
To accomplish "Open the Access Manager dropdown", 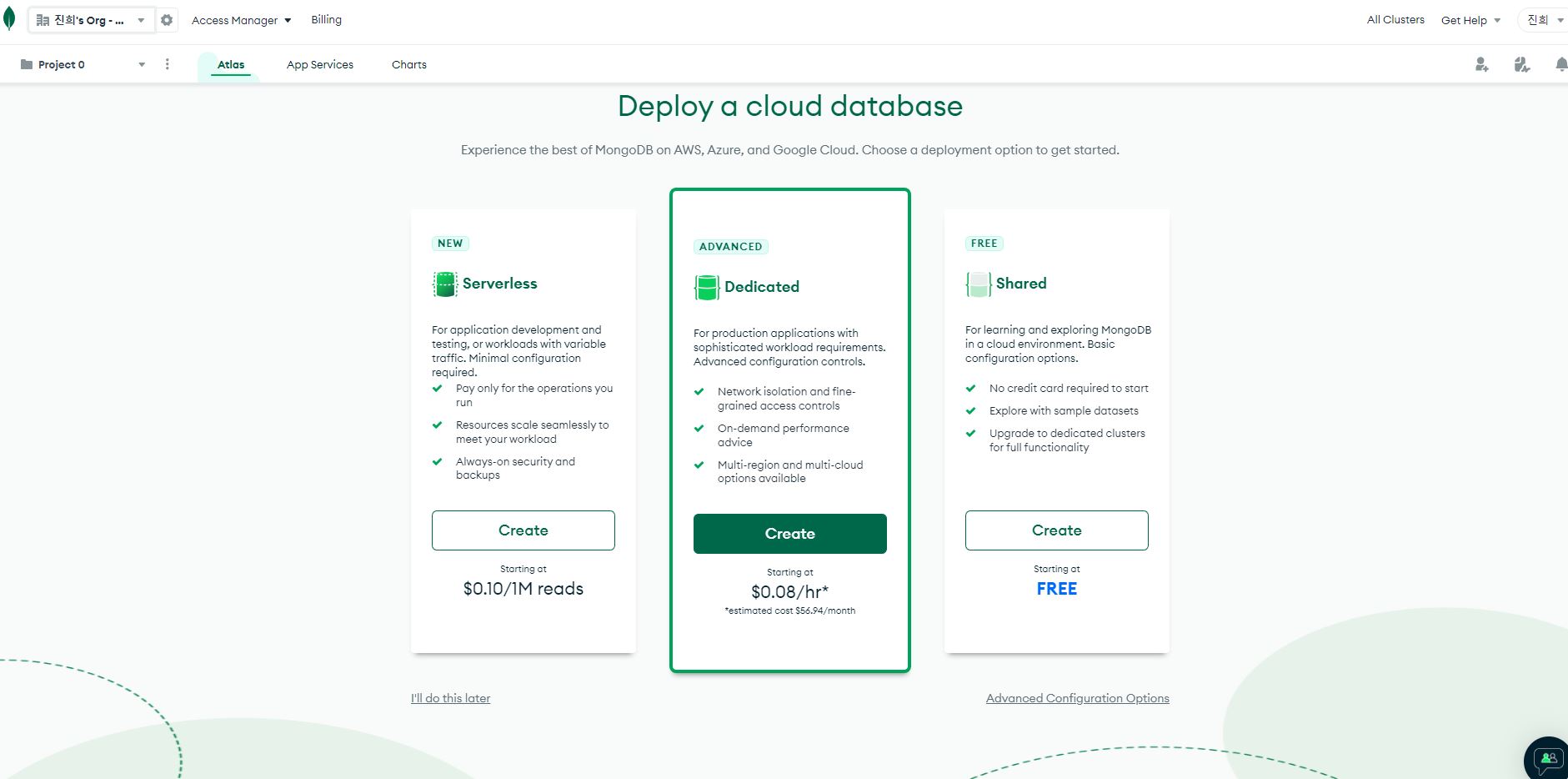I will click(x=241, y=20).
